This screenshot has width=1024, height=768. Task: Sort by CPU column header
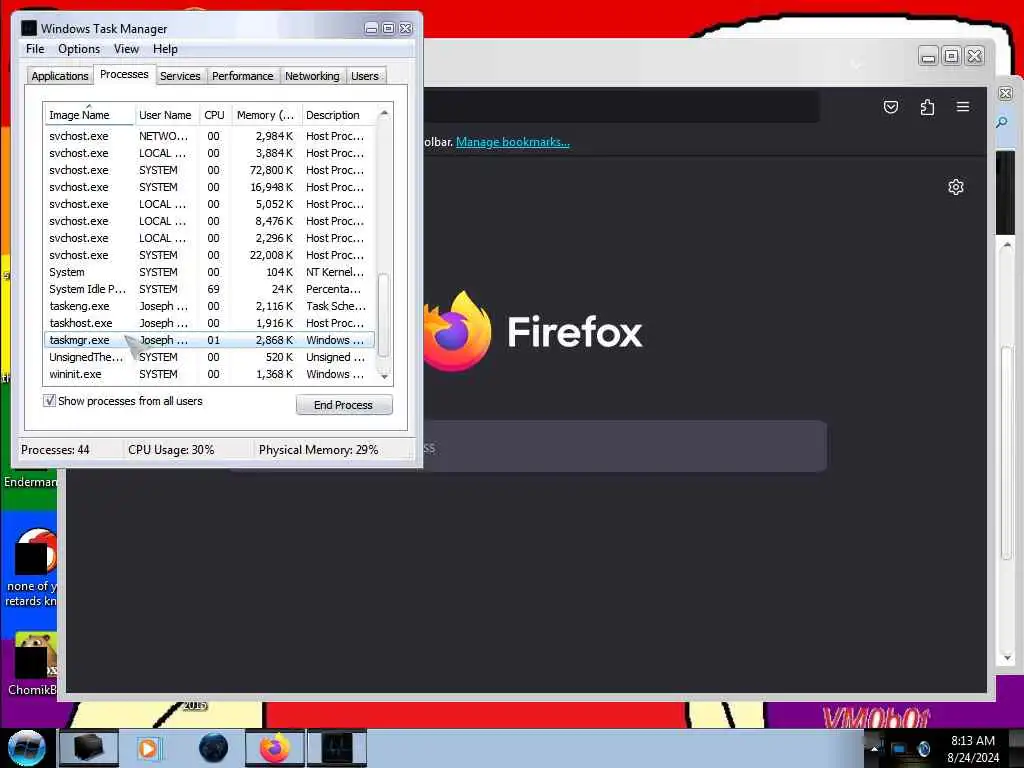click(214, 115)
